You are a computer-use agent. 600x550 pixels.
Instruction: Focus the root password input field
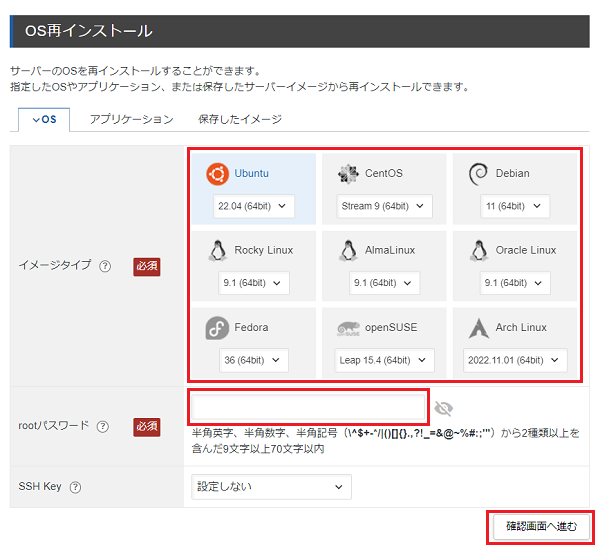(x=308, y=407)
